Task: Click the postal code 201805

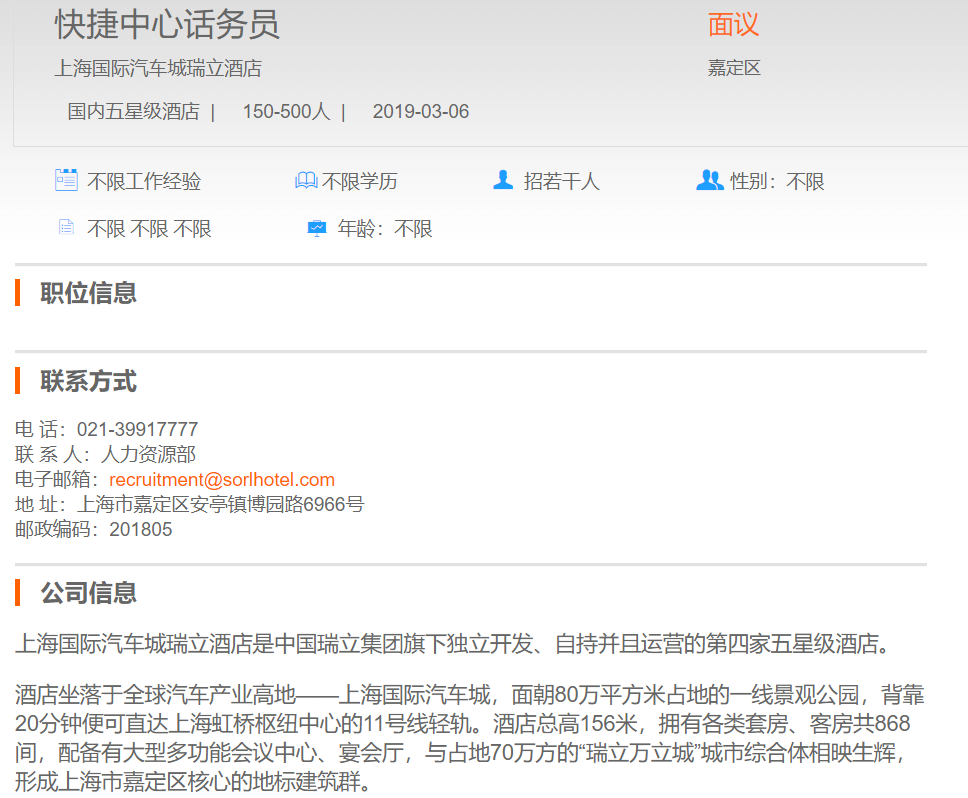Action: click(x=141, y=530)
